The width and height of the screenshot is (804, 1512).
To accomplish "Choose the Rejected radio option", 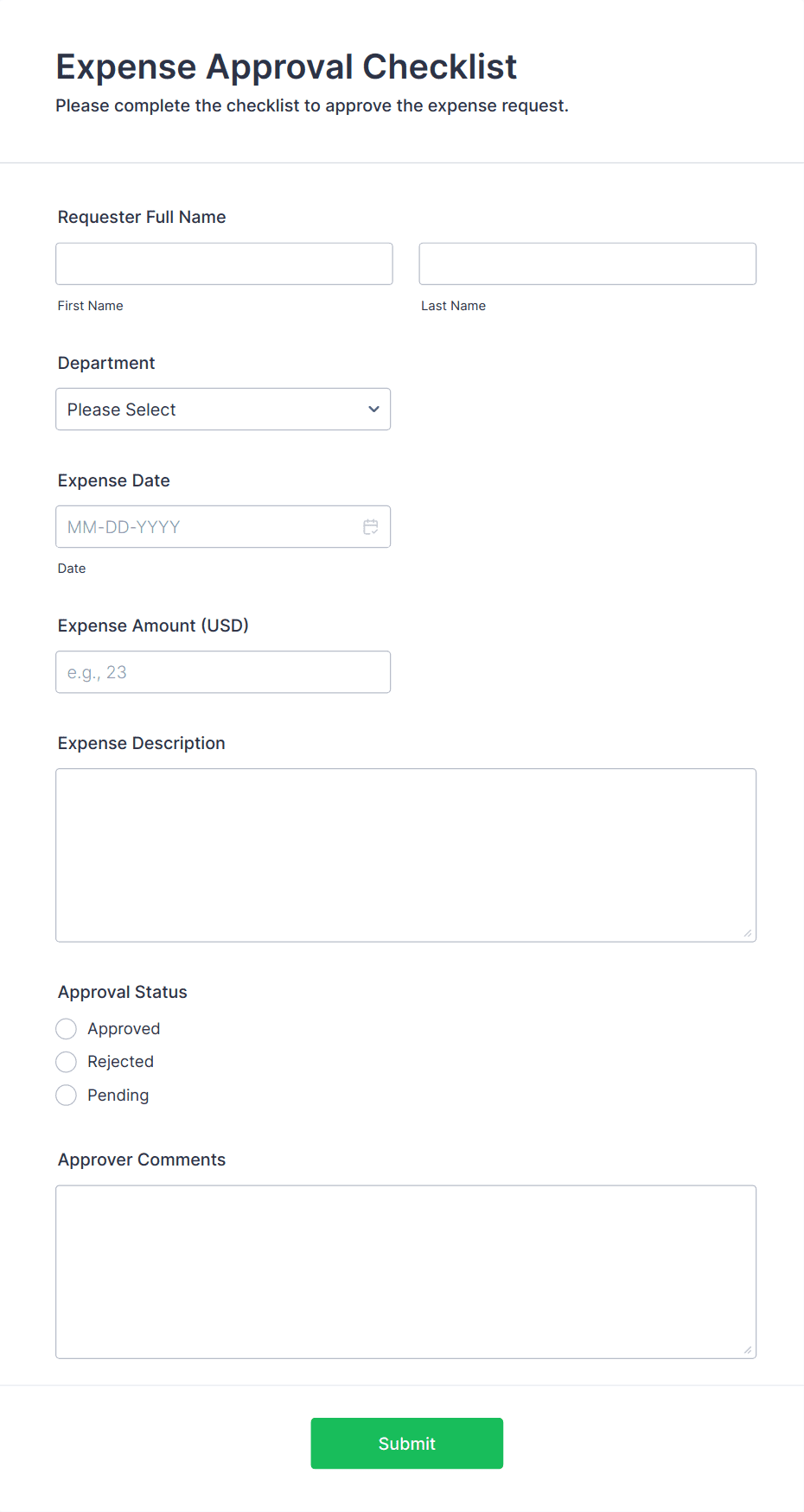I will pyautogui.click(x=67, y=1062).
